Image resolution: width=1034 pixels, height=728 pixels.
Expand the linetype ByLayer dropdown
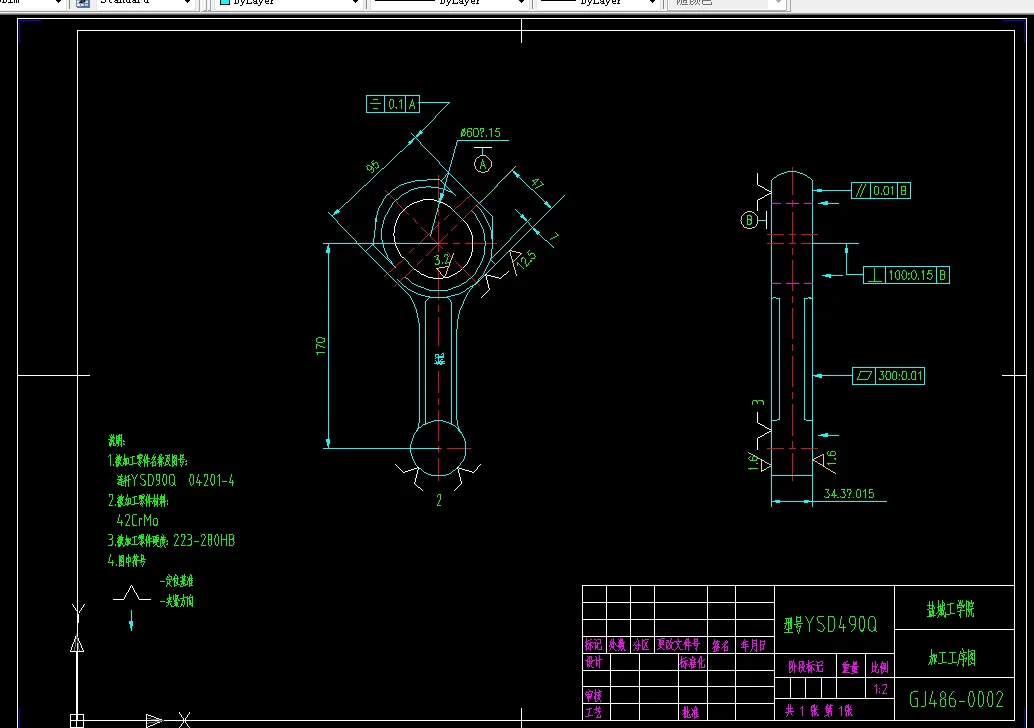pyautogui.click(x=449, y=3)
